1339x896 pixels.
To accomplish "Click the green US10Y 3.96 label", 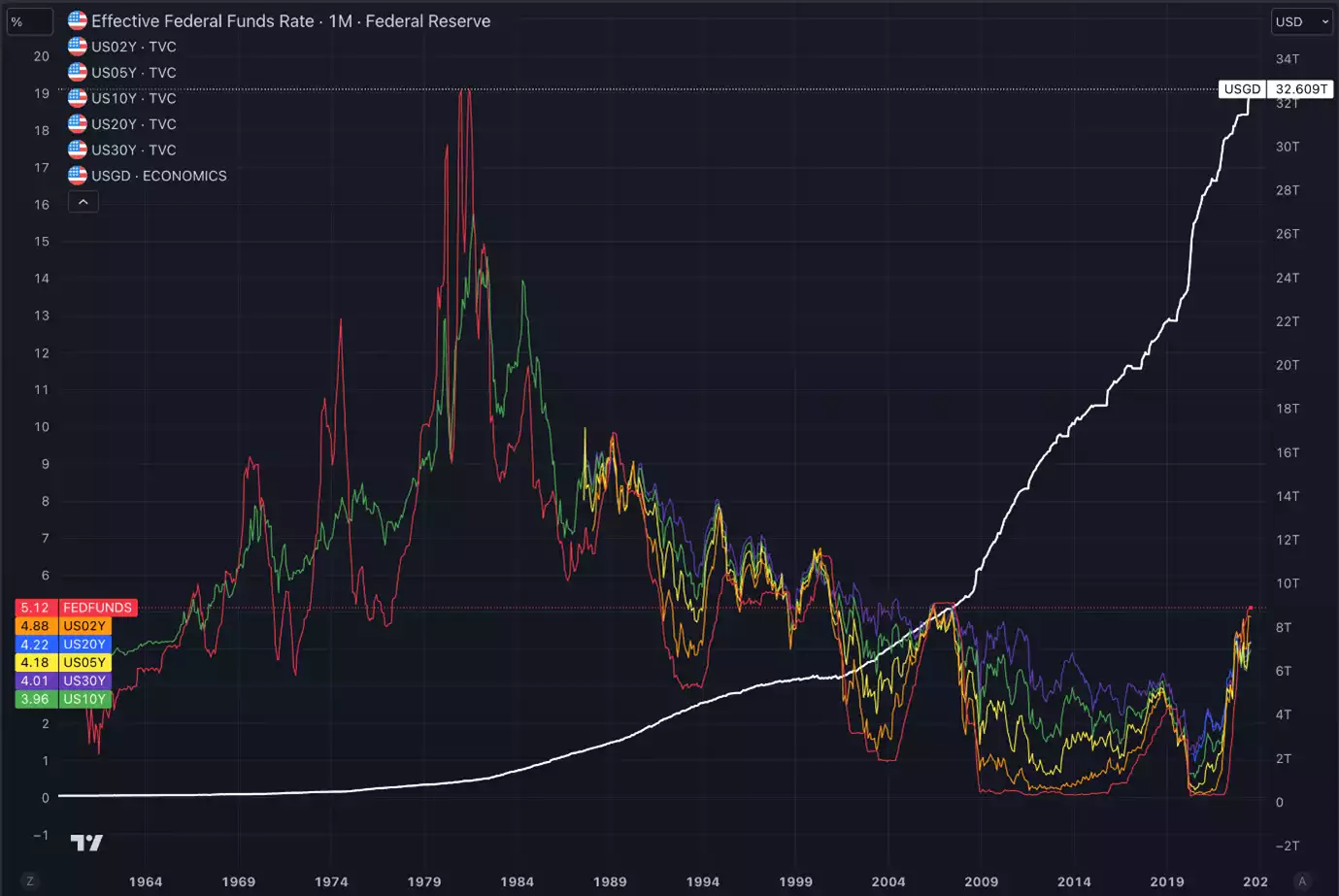I will click(x=62, y=699).
